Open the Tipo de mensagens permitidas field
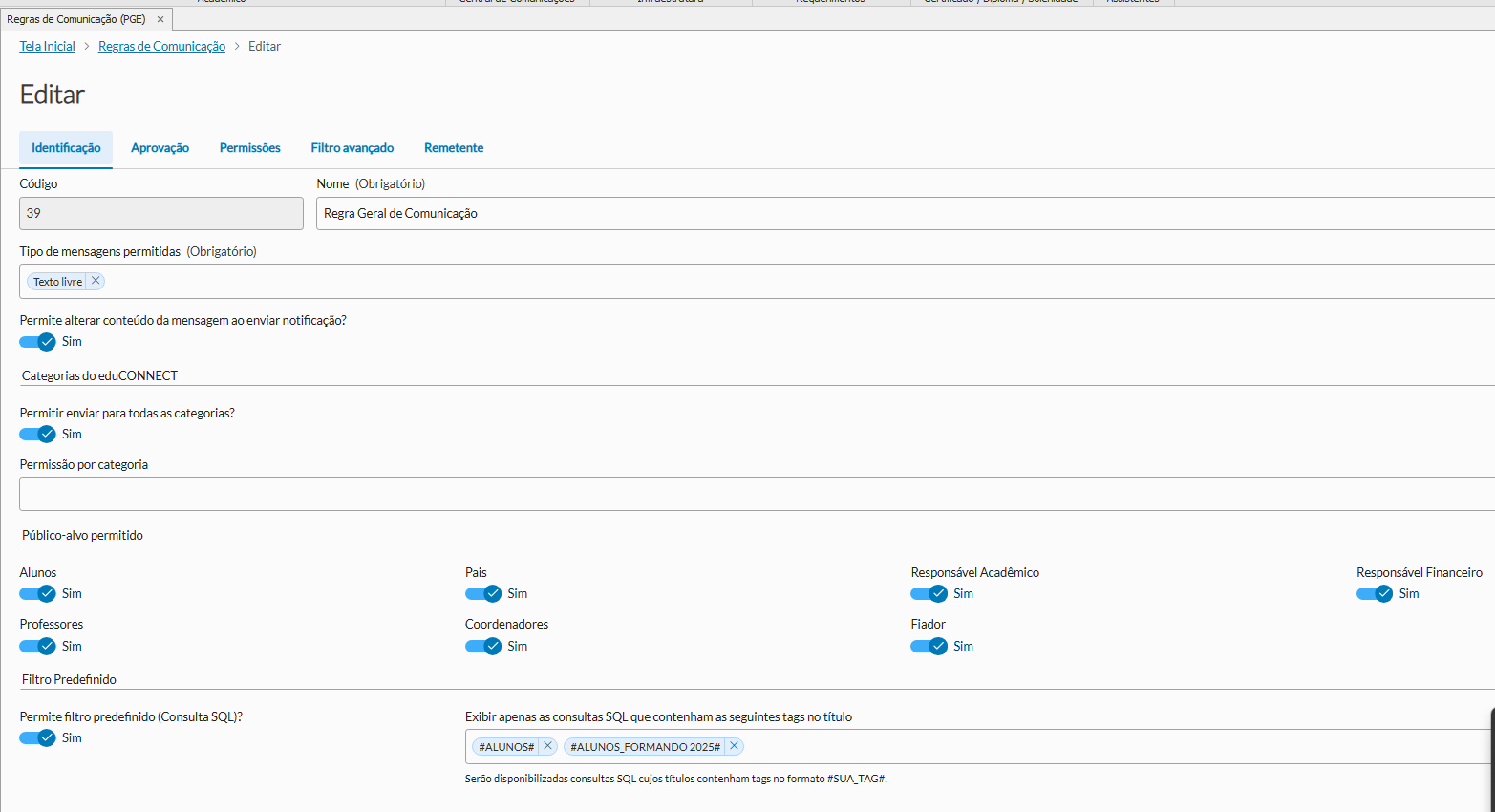1495x812 pixels. click(x=793, y=281)
